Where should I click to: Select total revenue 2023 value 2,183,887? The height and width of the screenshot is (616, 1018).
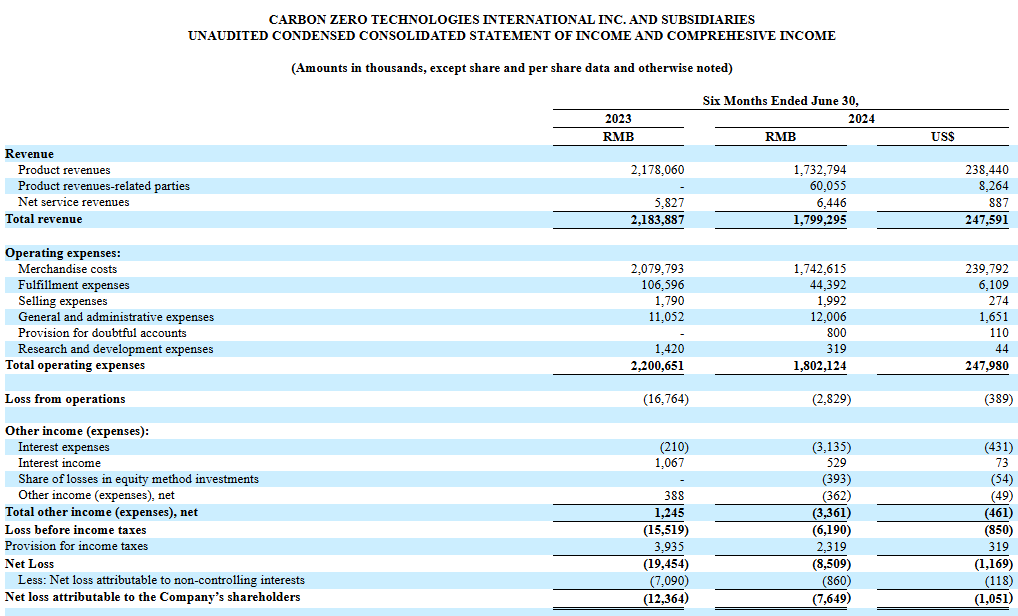(657, 220)
